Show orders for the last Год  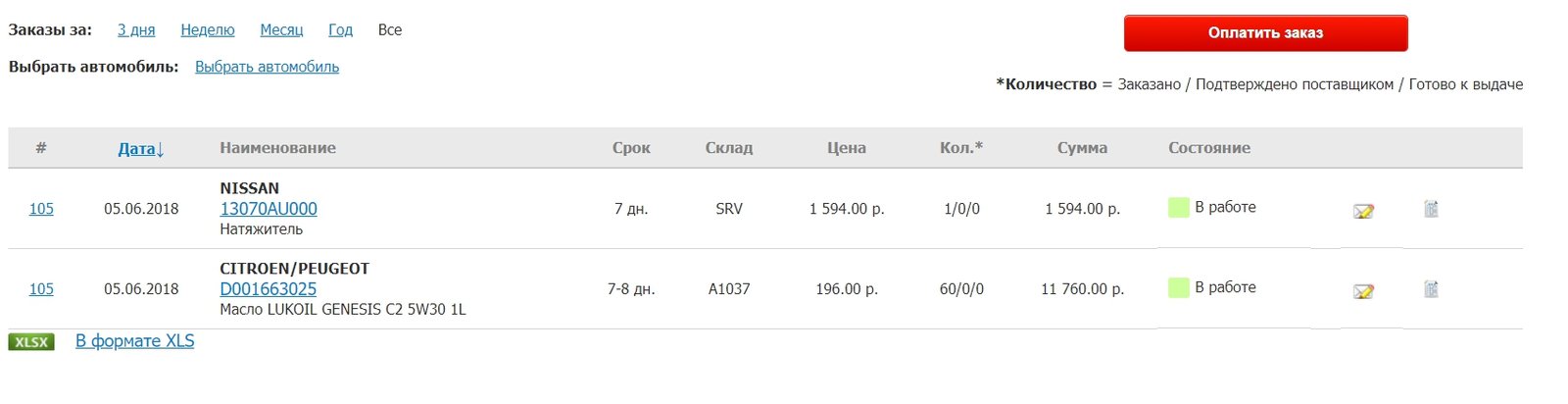pos(340,29)
